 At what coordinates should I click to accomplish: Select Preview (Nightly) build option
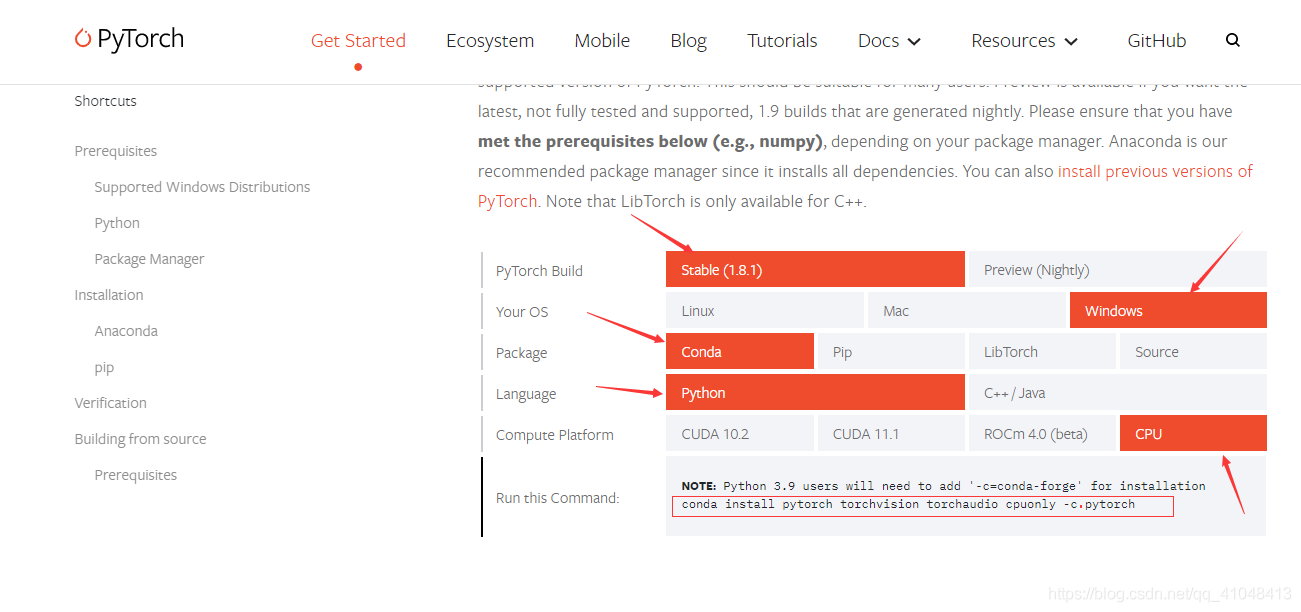(x=1117, y=270)
